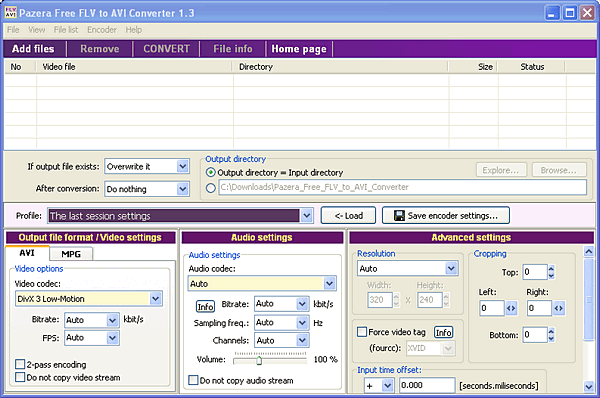Expand After conversion dropdown
This screenshot has width=600, height=398.
(183, 189)
